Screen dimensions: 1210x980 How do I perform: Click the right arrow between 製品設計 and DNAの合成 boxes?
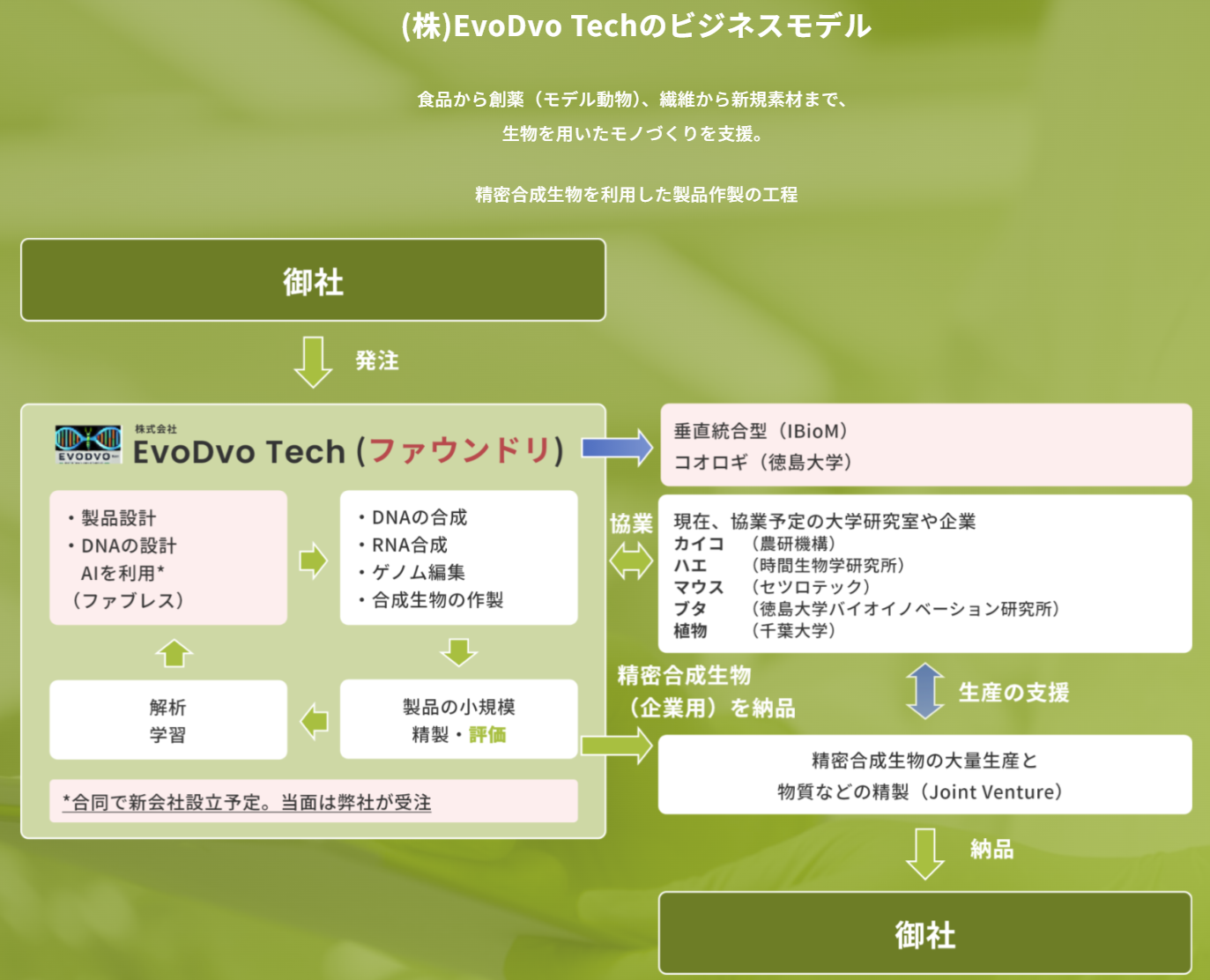[313, 561]
